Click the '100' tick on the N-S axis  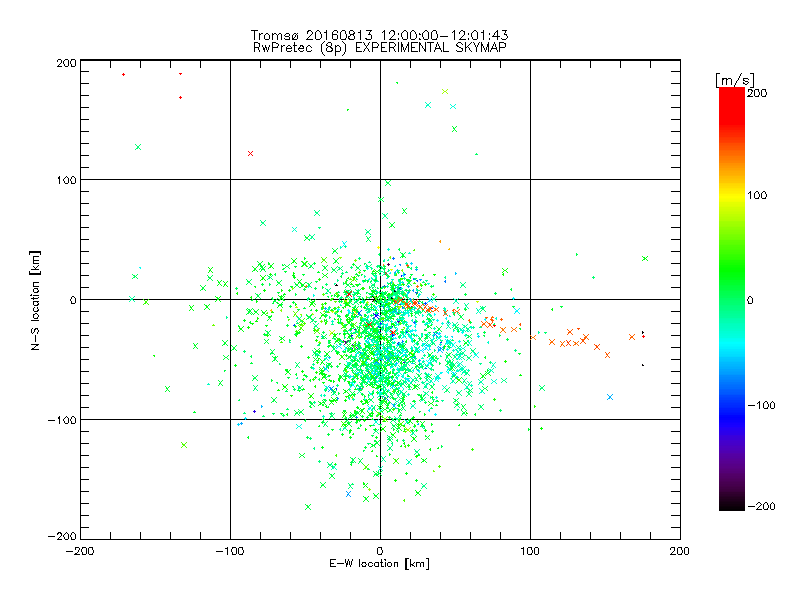pos(66,180)
